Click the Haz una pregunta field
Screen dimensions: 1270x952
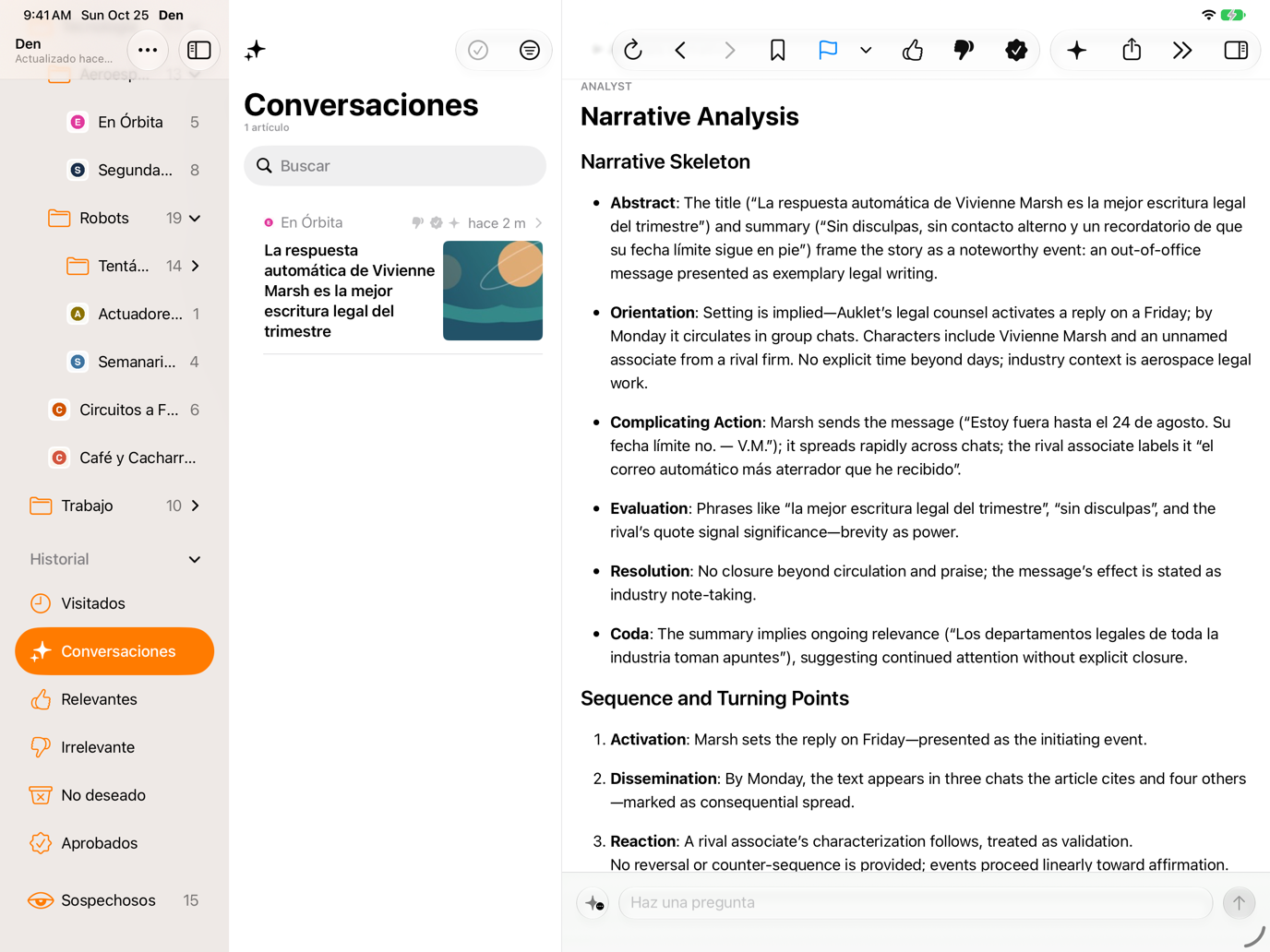916,903
